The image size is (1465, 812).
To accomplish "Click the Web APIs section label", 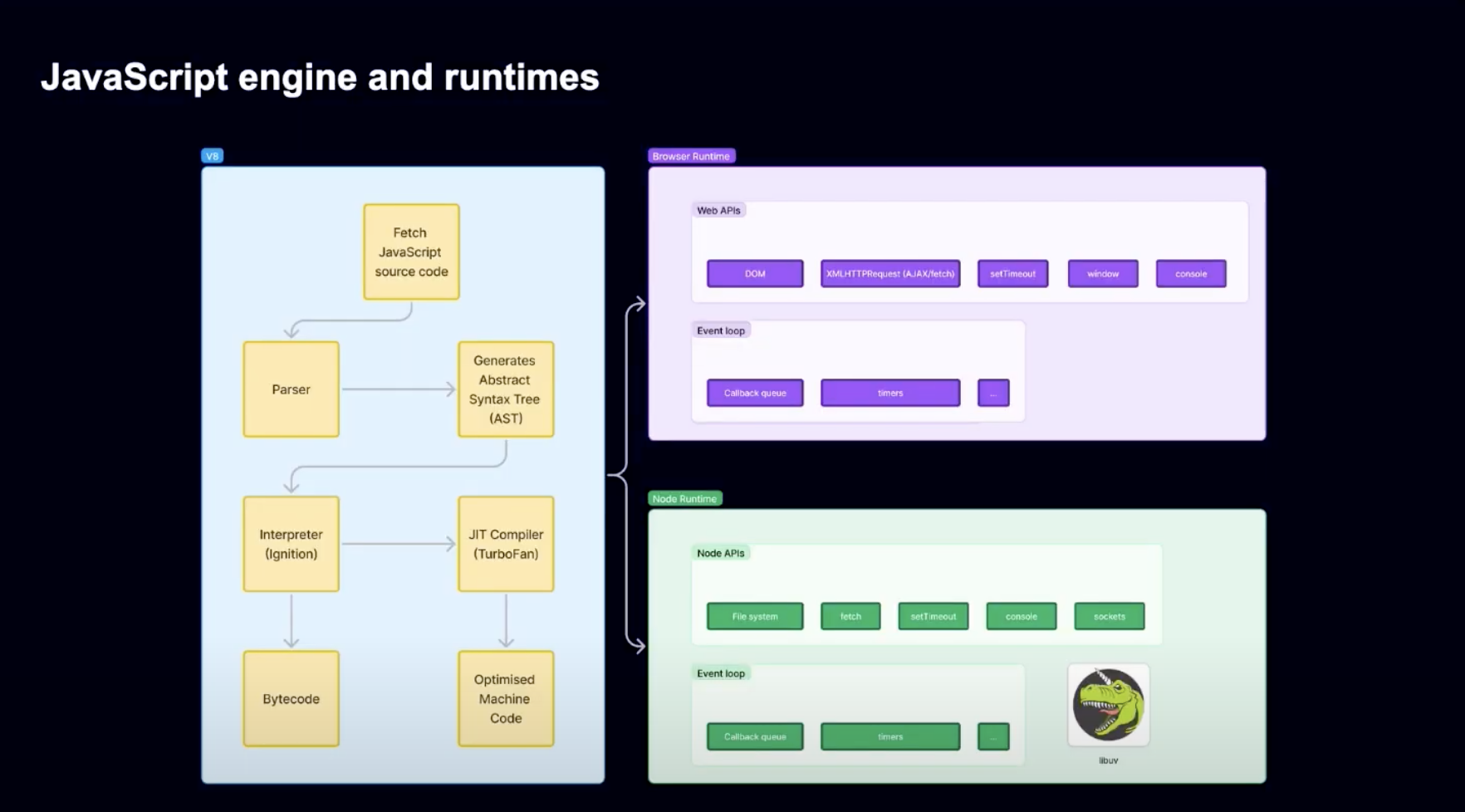I will 718,211.
